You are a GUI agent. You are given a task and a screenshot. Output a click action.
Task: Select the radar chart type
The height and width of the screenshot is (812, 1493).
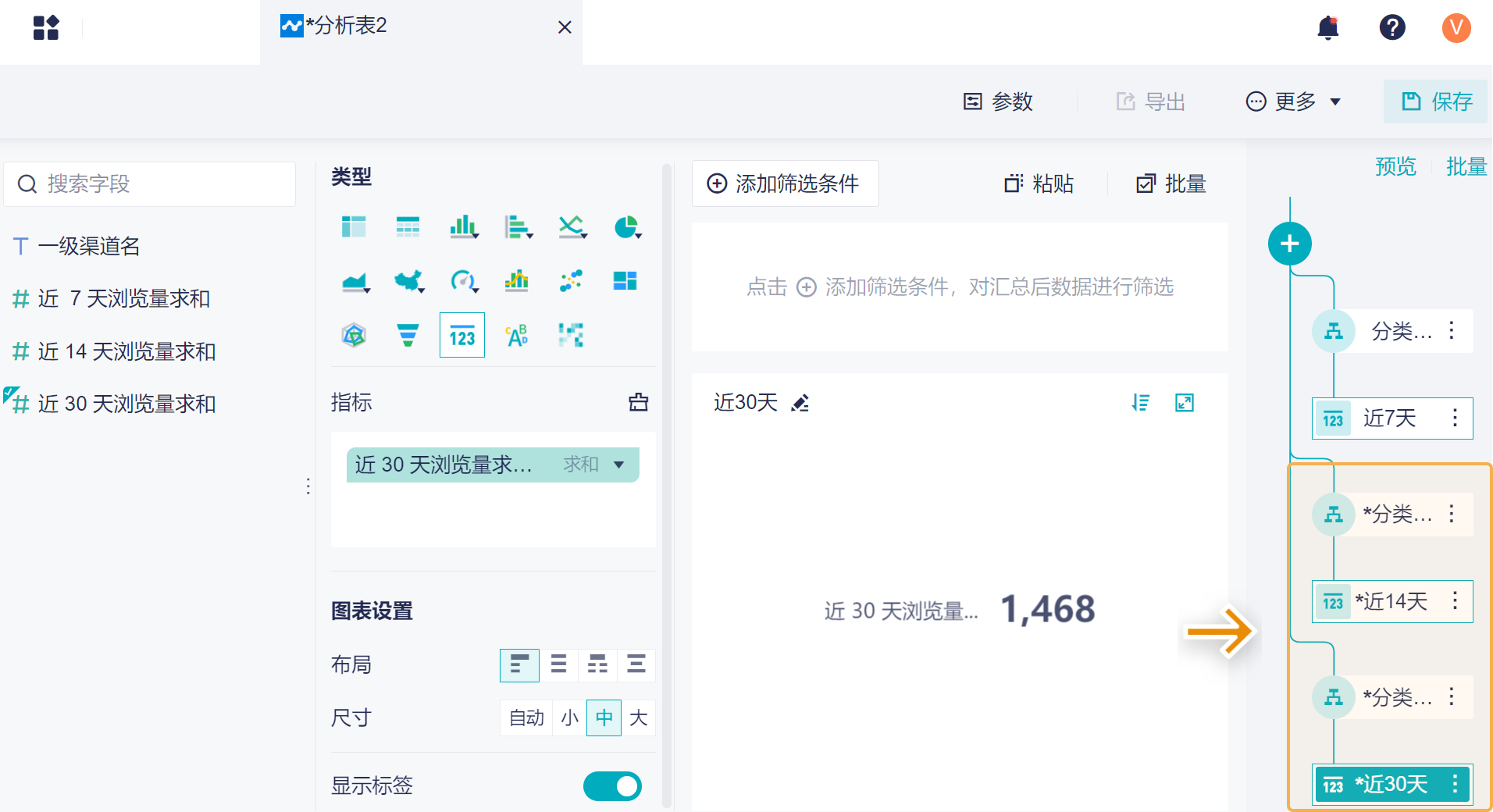(x=354, y=336)
